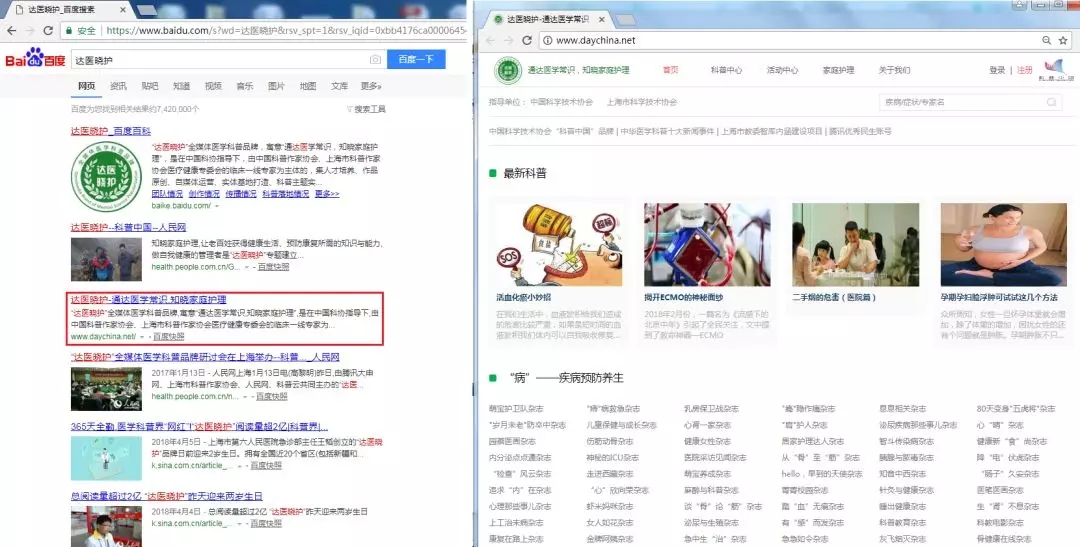This screenshot has height=547, width=1080.
Task: Open 上海市科学技术协会 guidance unit link
Action: [x=642, y=102]
